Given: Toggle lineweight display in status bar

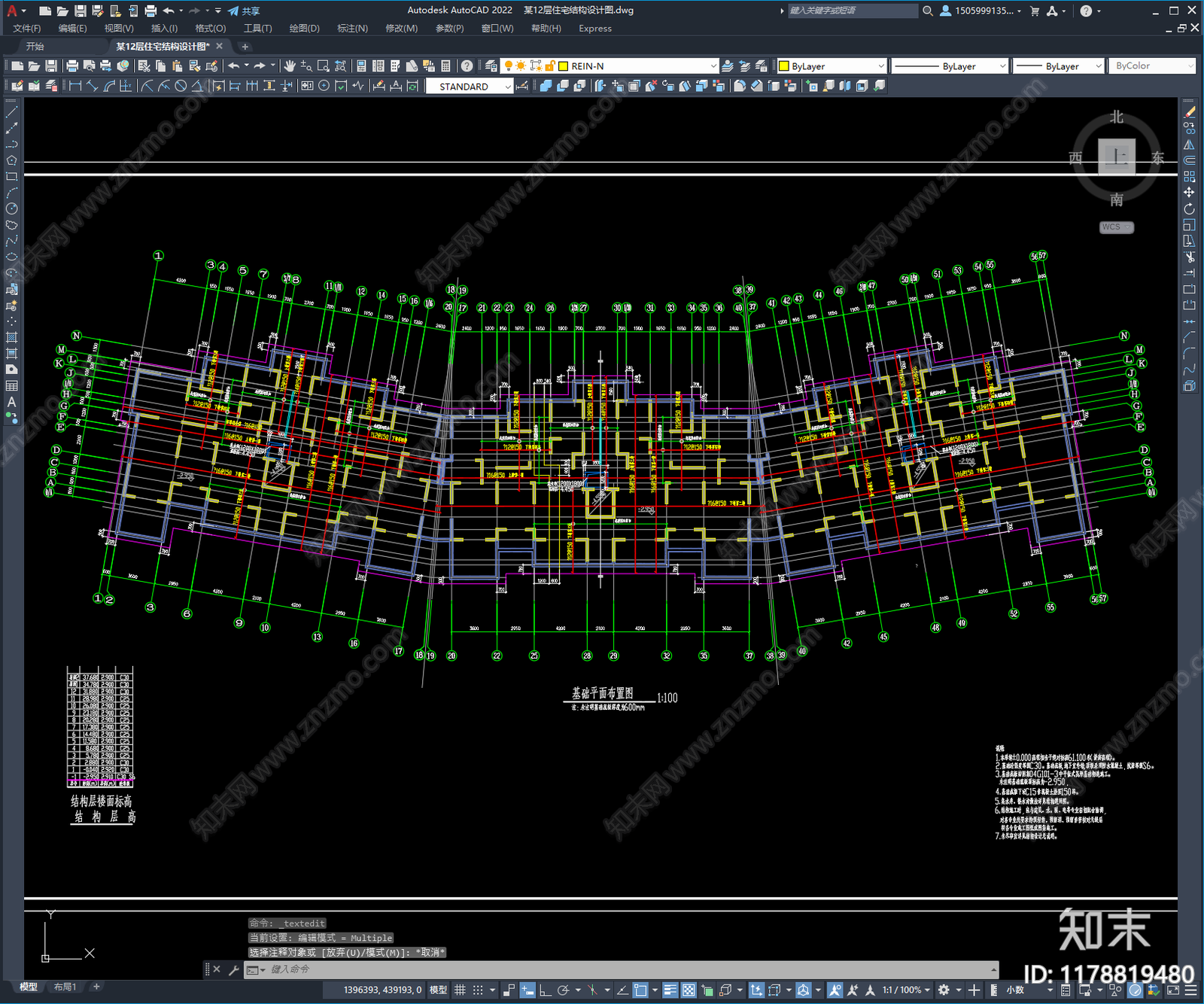Looking at the screenshot, I should [x=670, y=990].
